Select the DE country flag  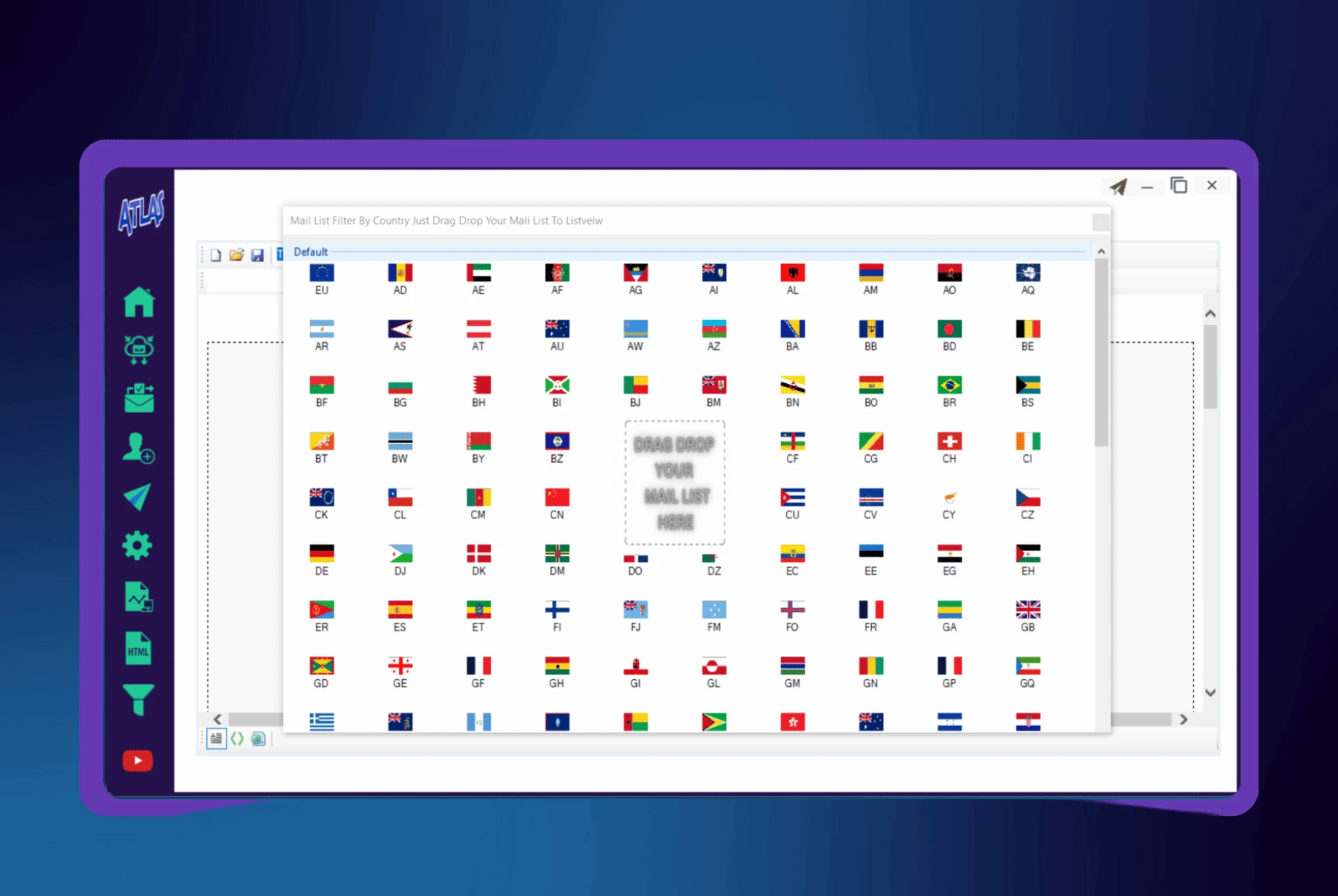click(x=321, y=559)
